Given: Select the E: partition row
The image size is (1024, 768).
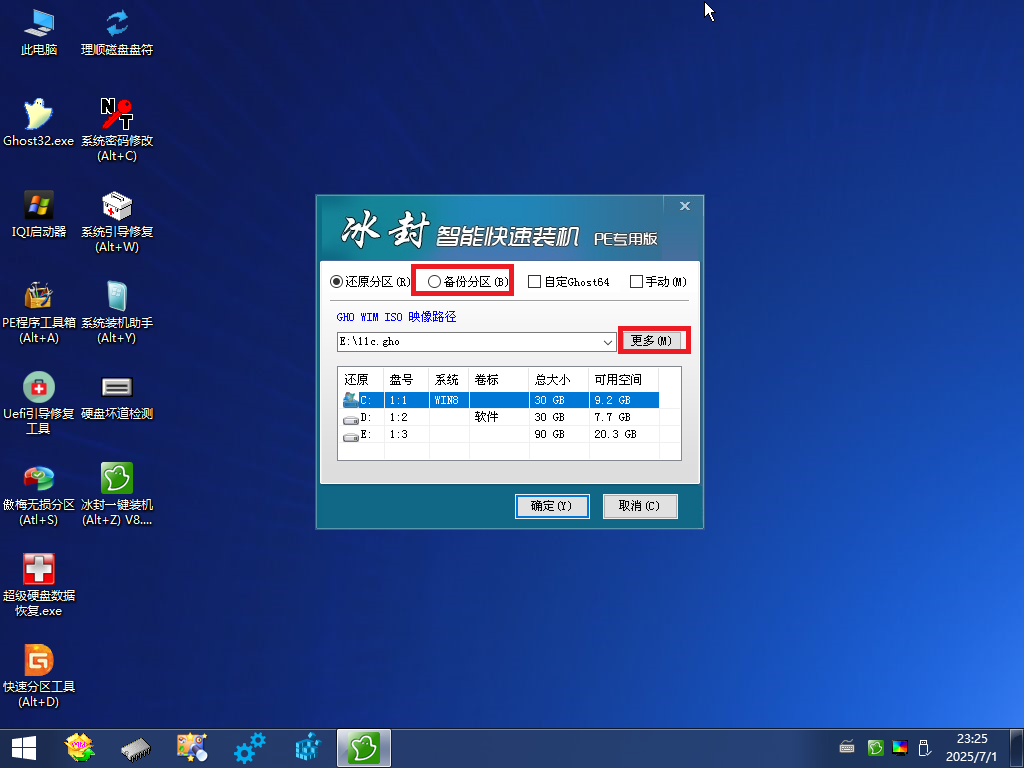Looking at the screenshot, I should (500, 434).
